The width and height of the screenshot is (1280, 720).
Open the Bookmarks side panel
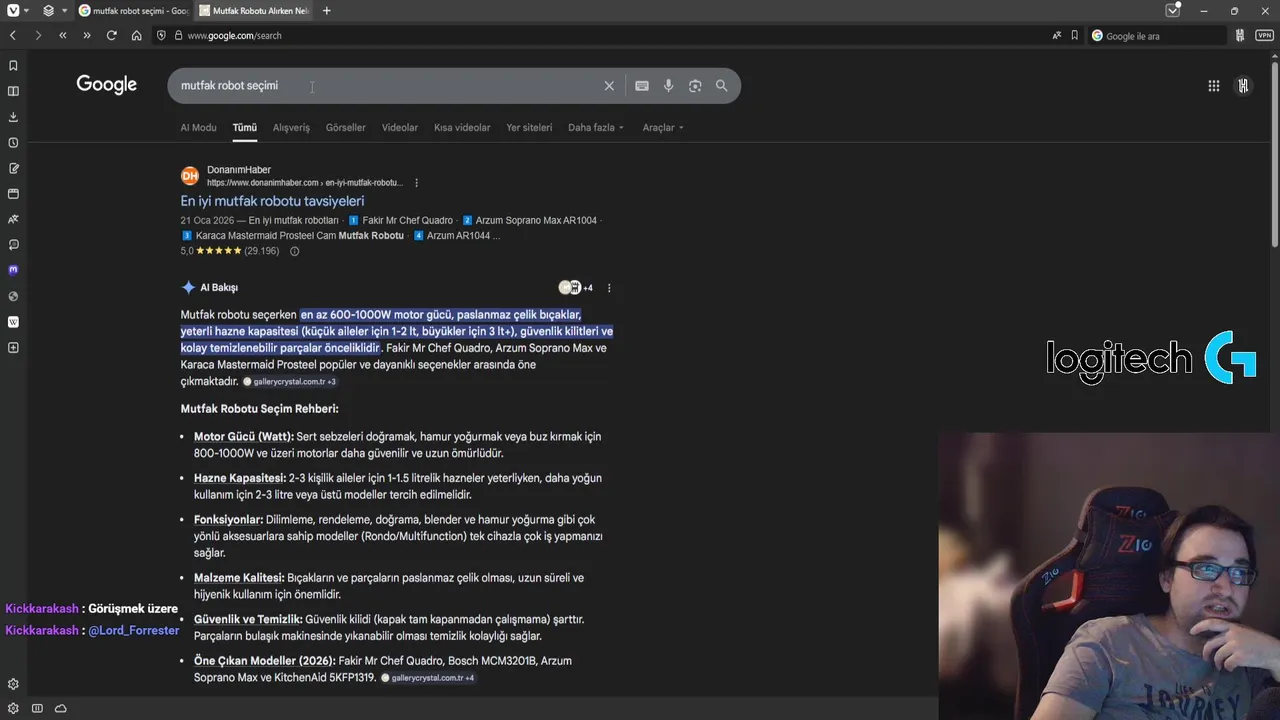pos(13,66)
